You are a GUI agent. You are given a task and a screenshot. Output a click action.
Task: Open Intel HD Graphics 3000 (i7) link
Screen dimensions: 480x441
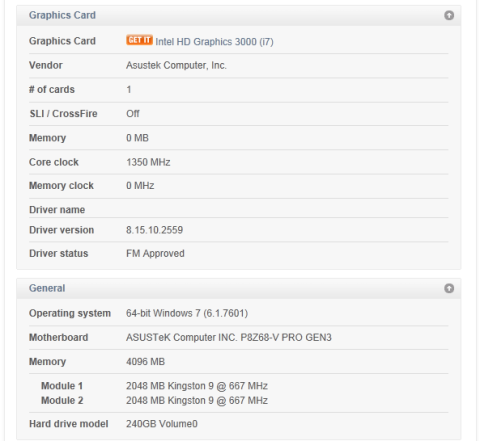tap(214, 42)
